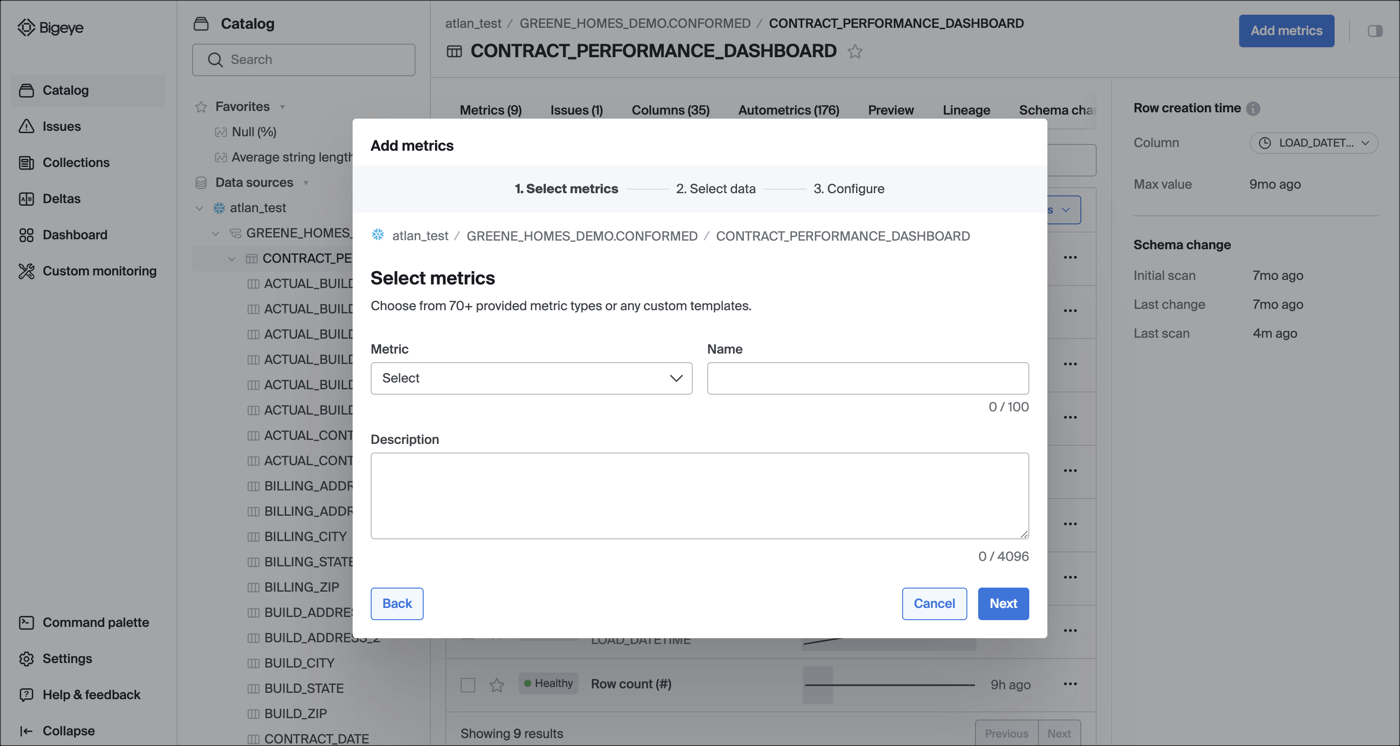Click the Row creation time info icon
Viewport: 1400px width, 746px height.
[1253, 108]
